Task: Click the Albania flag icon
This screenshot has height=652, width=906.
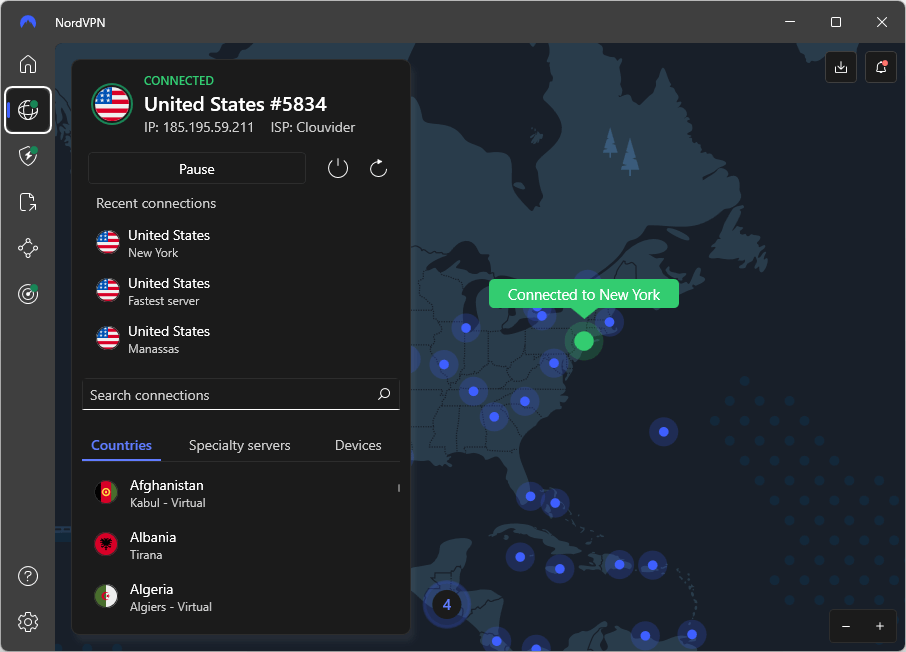Action: tap(106, 544)
